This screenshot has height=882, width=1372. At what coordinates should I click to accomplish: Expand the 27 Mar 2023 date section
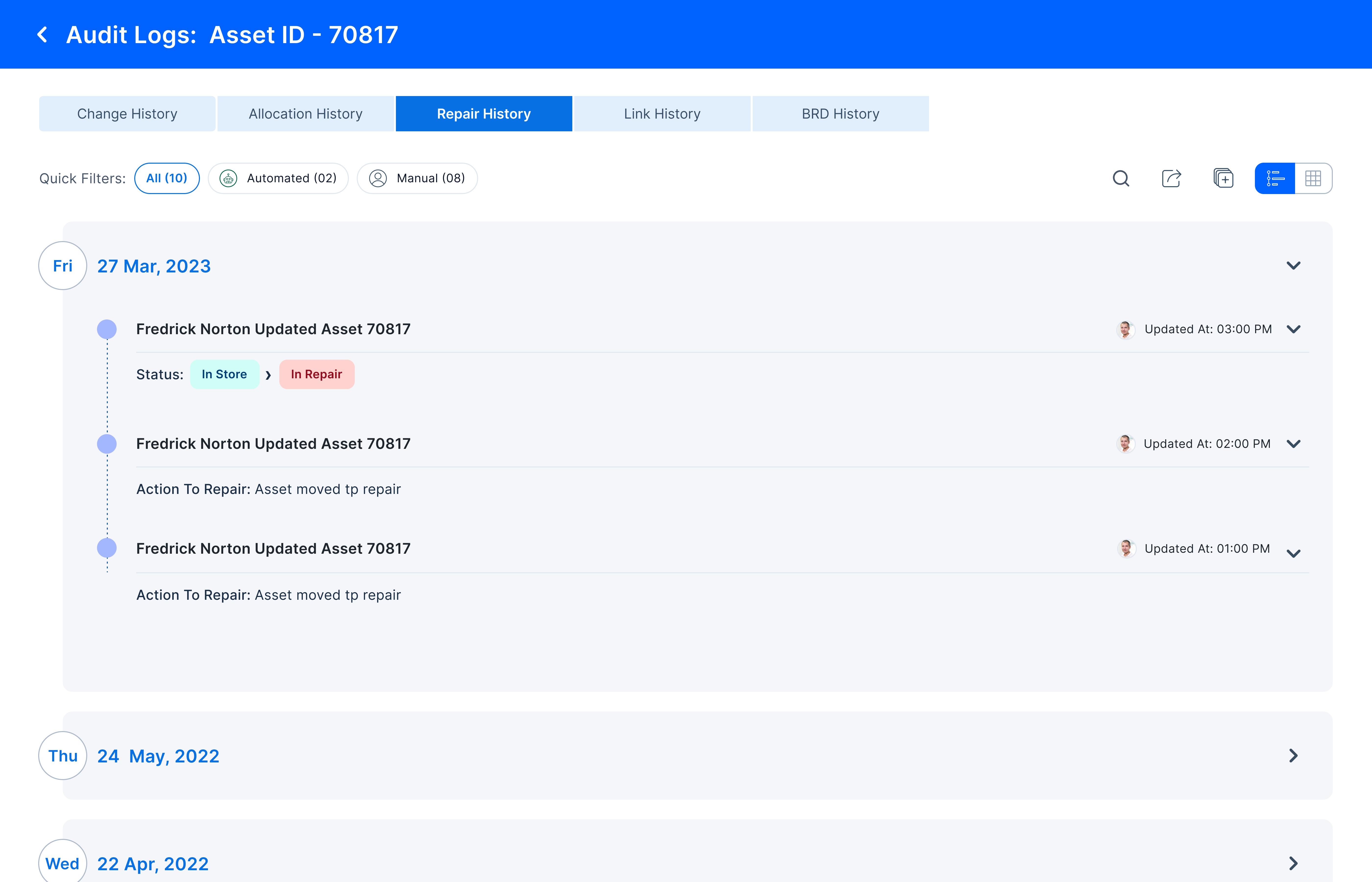click(x=1293, y=265)
